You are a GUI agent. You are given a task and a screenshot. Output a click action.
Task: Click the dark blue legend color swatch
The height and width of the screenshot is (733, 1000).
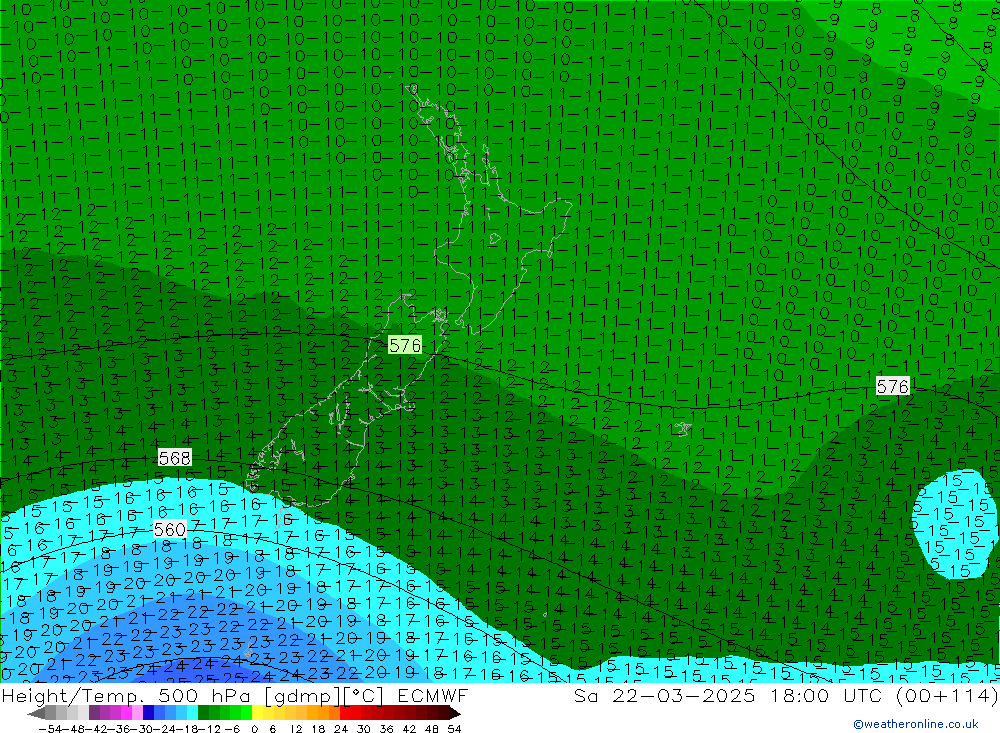point(148,713)
